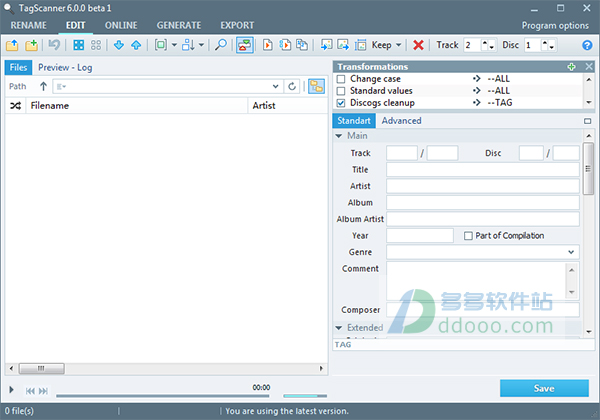The height and width of the screenshot is (420, 600).
Task: Click the green plus in Transformations header
Action: (571, 67)
